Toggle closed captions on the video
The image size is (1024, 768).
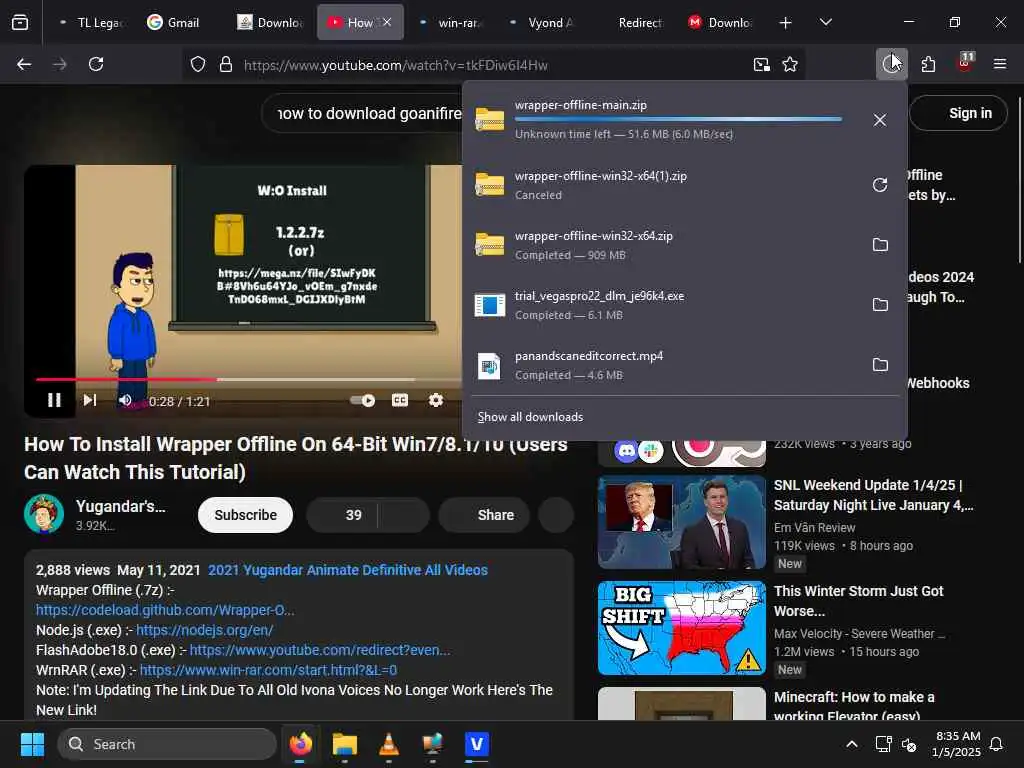400,400
